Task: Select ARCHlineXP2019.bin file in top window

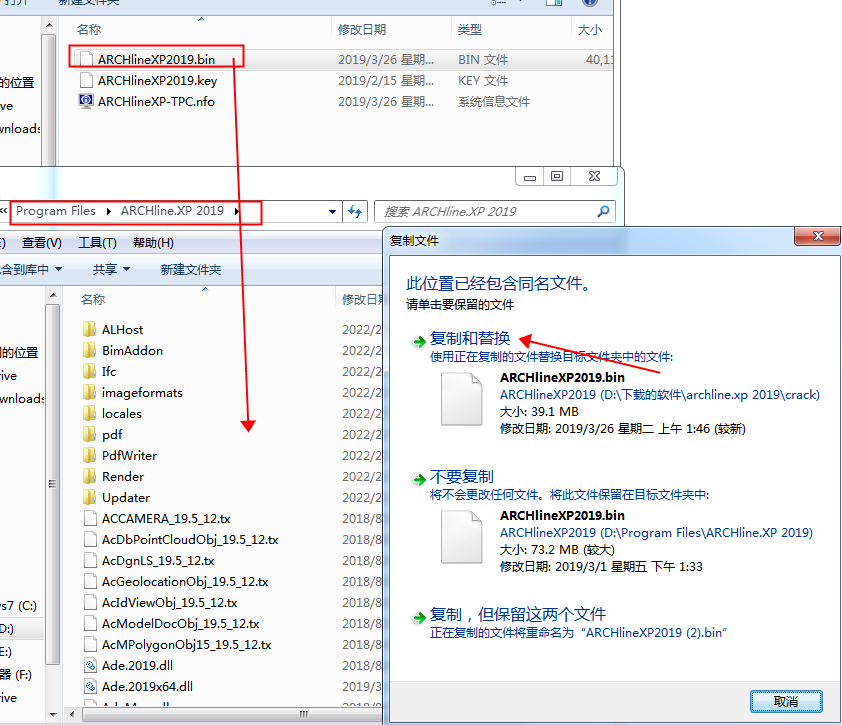Action: pyautogui.click(x=156, y=60)
